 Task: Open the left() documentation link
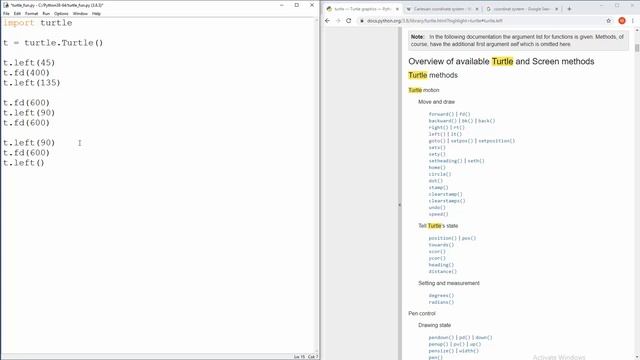(x=437, y=134)
